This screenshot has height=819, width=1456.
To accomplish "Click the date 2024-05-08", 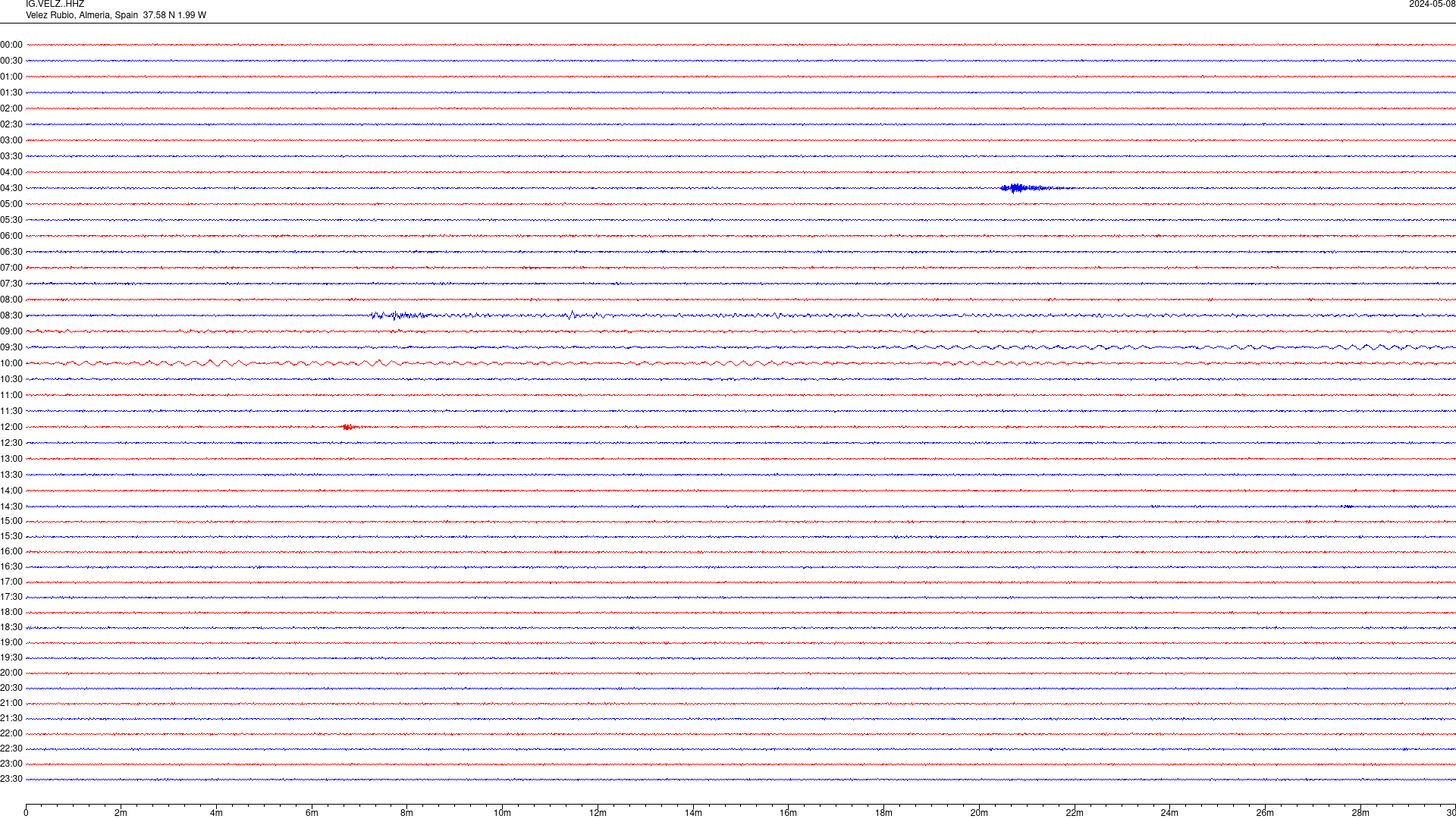I will (1432, 5).
